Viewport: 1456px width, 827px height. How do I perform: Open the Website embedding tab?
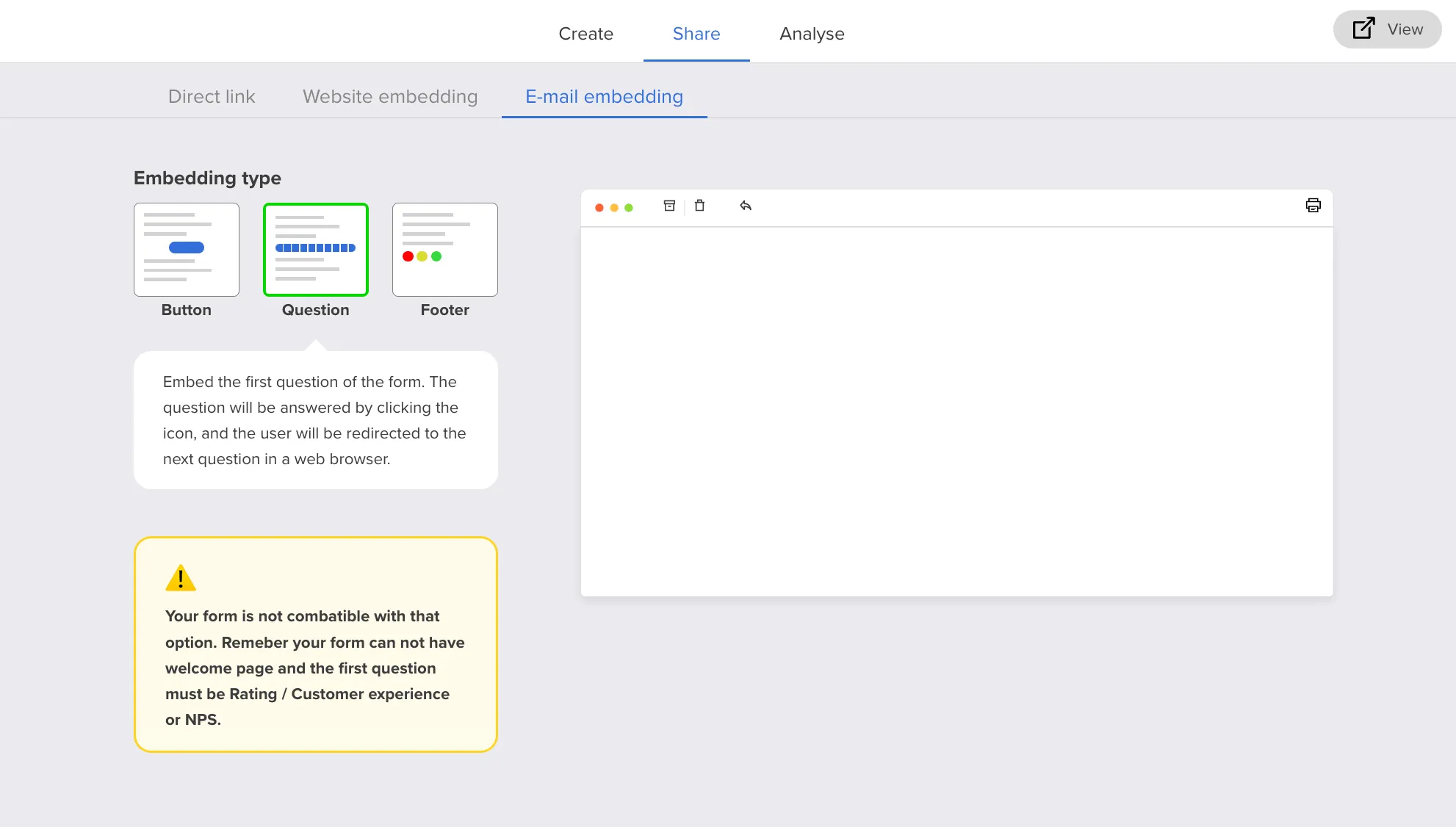pyautogui.click(x=390, y=97)
